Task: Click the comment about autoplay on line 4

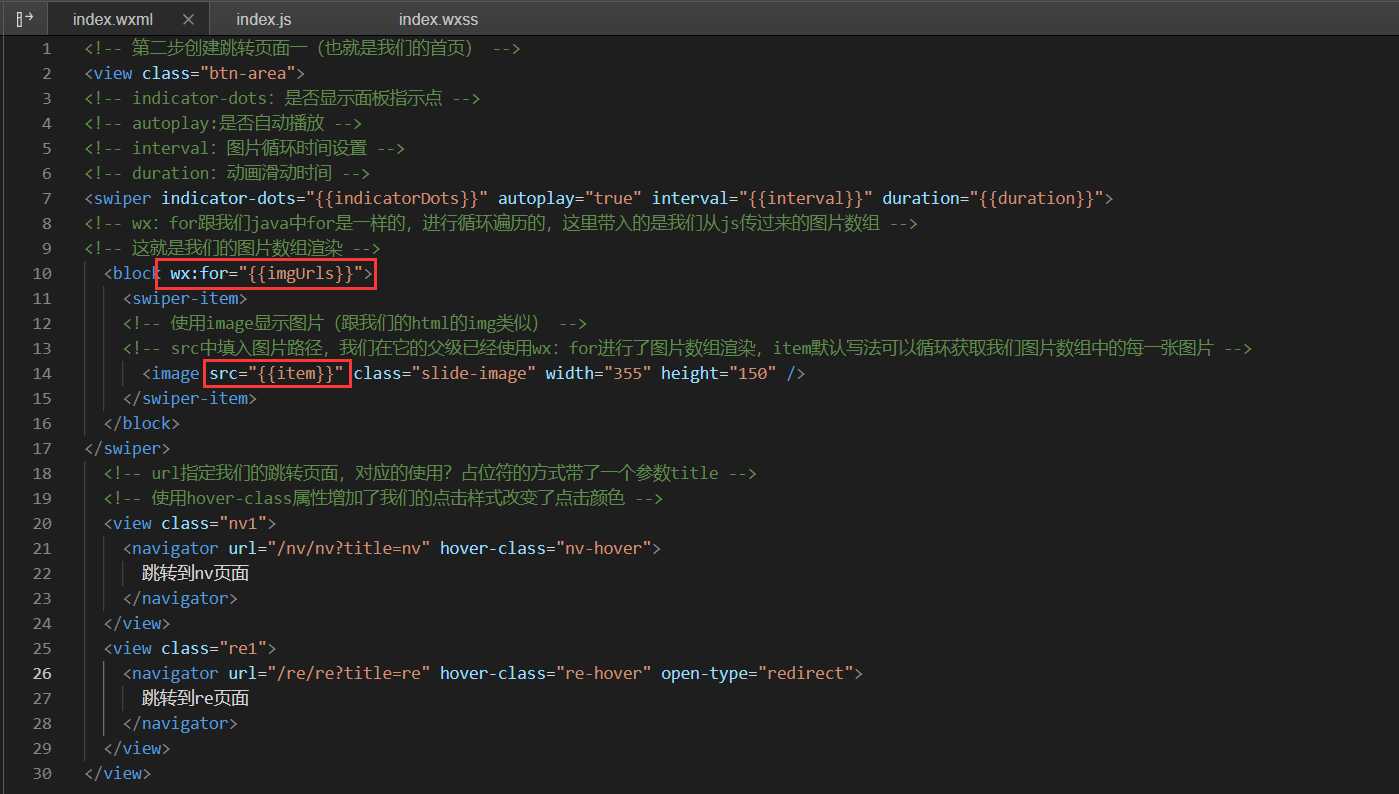Action: point(223,123)
